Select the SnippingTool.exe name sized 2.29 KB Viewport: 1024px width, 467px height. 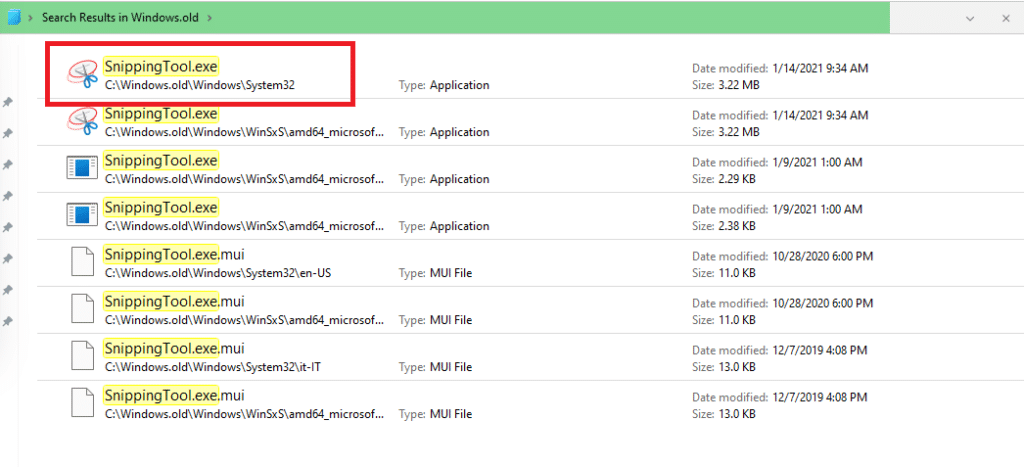[161, 160]
